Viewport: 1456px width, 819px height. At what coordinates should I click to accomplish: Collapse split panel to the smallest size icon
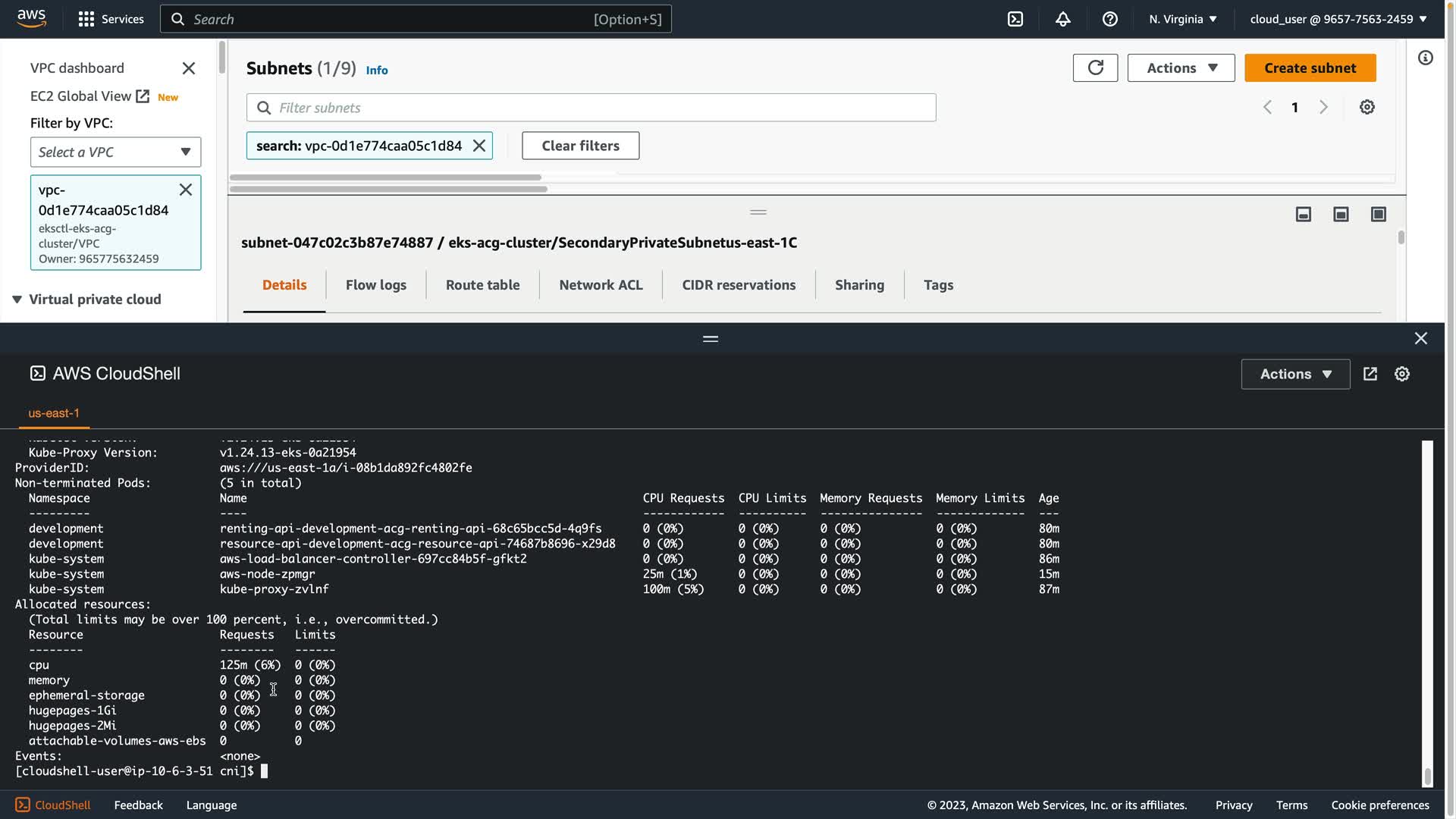point(1303,215)
